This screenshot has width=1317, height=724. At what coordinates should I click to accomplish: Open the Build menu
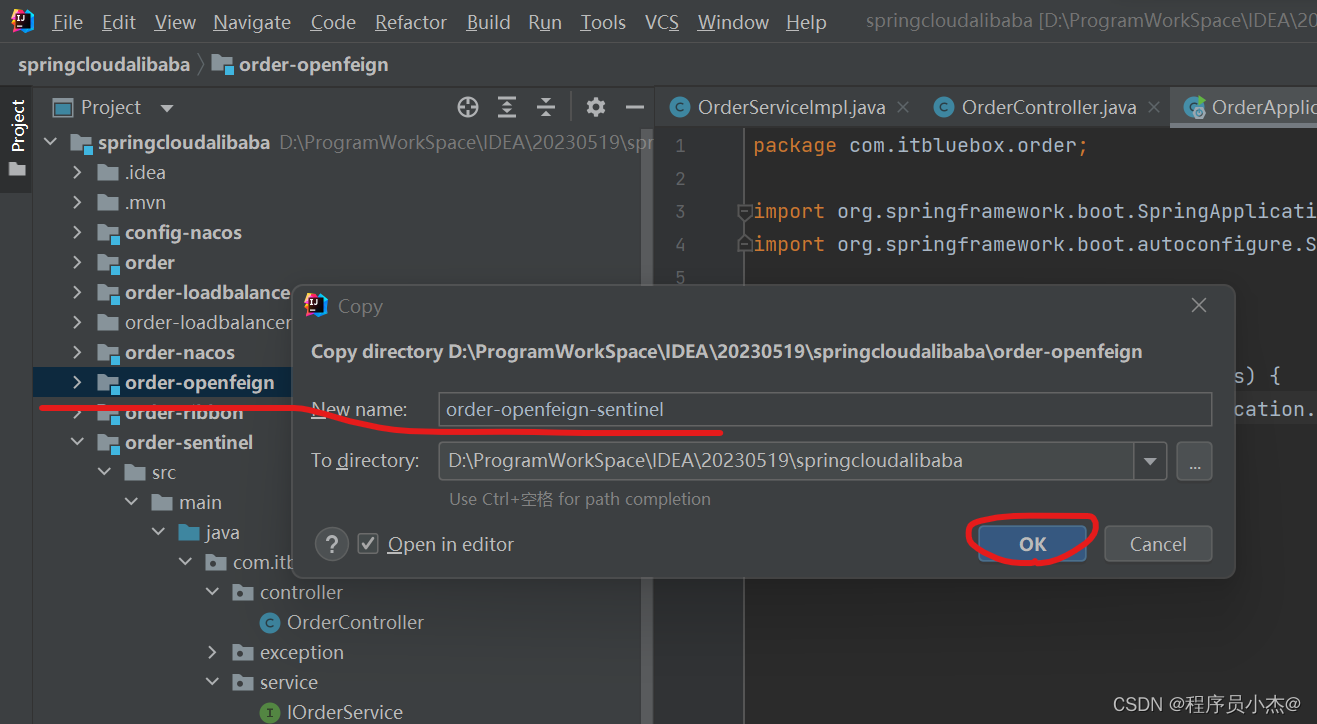[488, 22]
